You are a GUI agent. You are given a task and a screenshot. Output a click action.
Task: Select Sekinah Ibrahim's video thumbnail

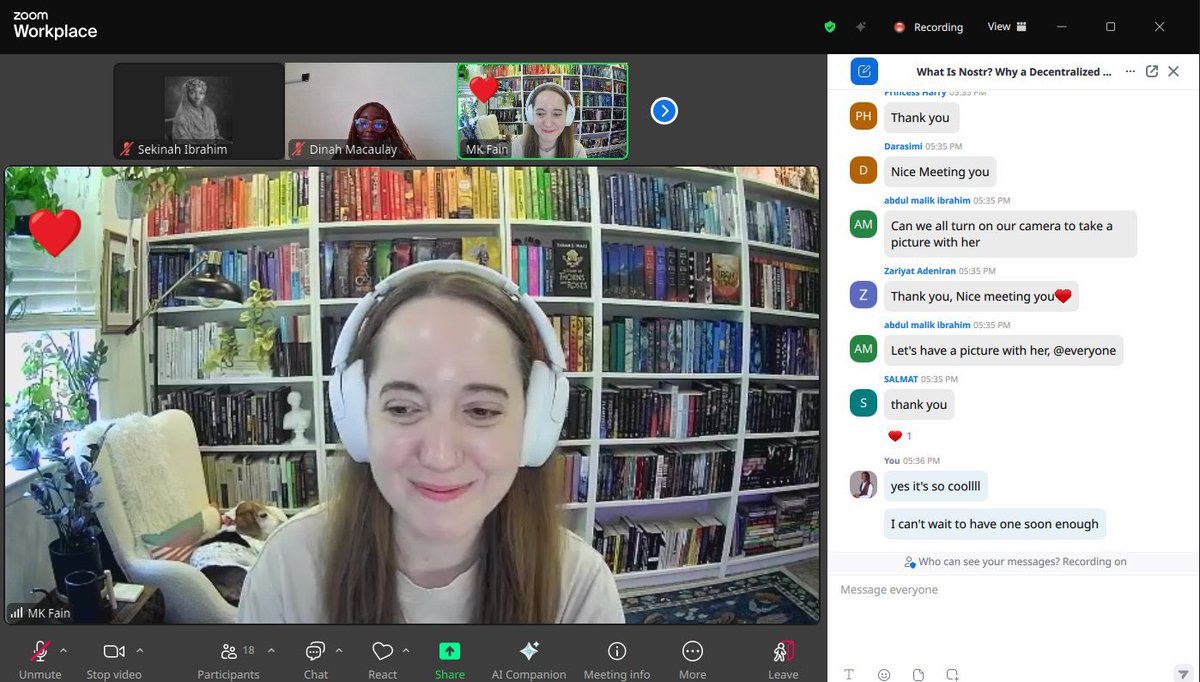[199, 111]
